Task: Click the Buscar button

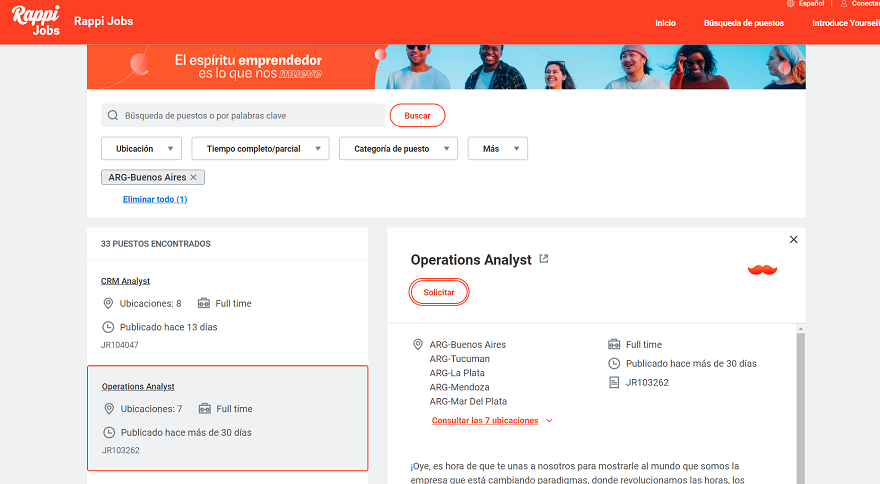Action: (418, 115)
